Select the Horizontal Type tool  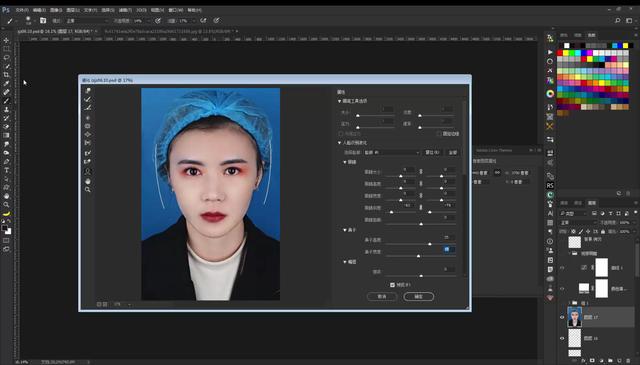click(x=6, y=170)
